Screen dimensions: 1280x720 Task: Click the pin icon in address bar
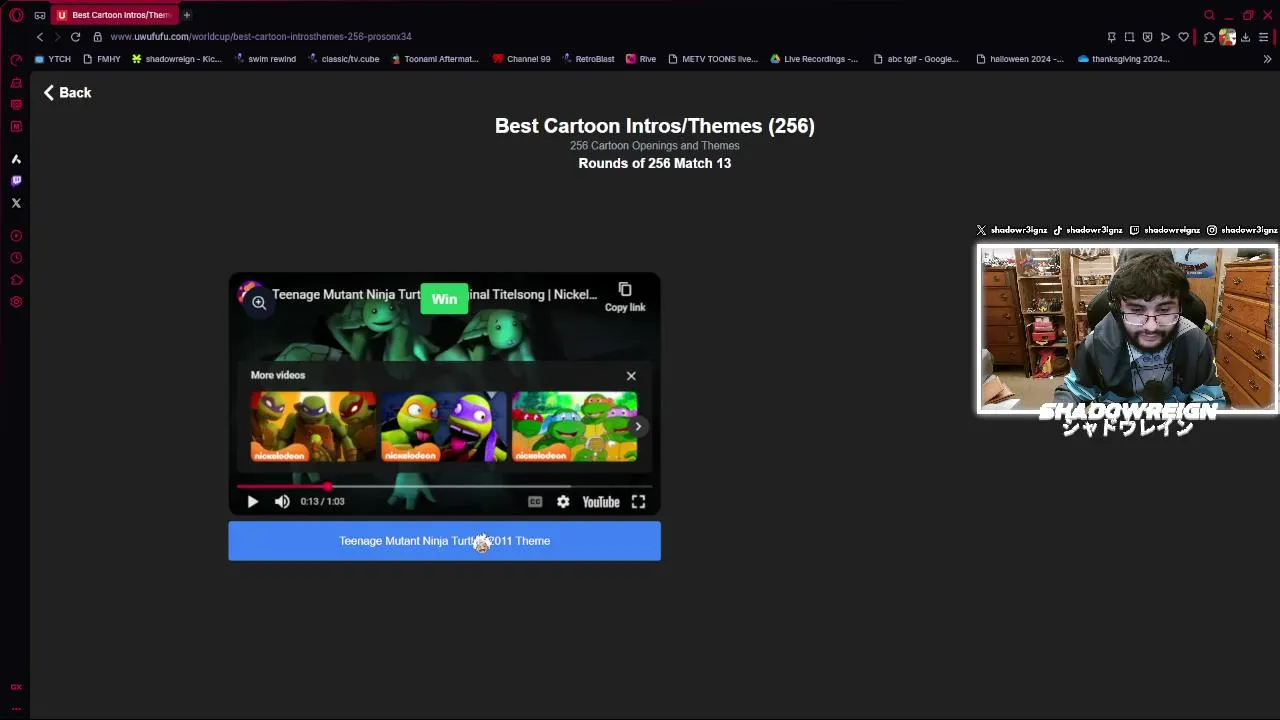1111,37
